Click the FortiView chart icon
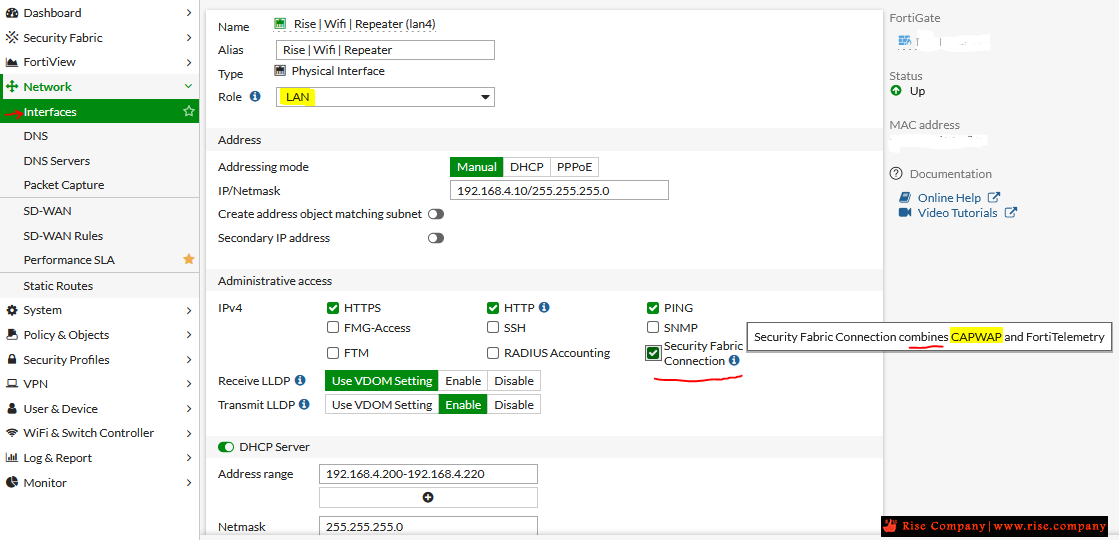The width and height of the screenshot is (1119, 540). coord(11,62)
